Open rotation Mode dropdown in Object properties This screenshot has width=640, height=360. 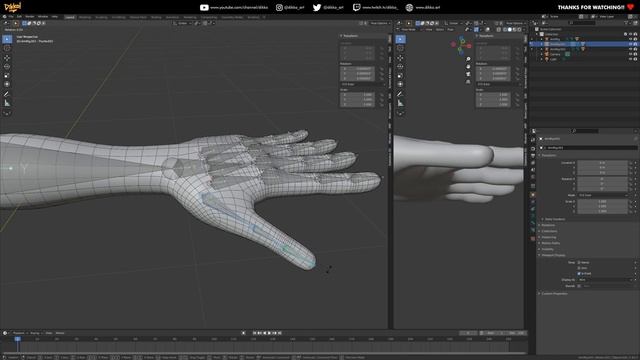click(x=602, y=195)
